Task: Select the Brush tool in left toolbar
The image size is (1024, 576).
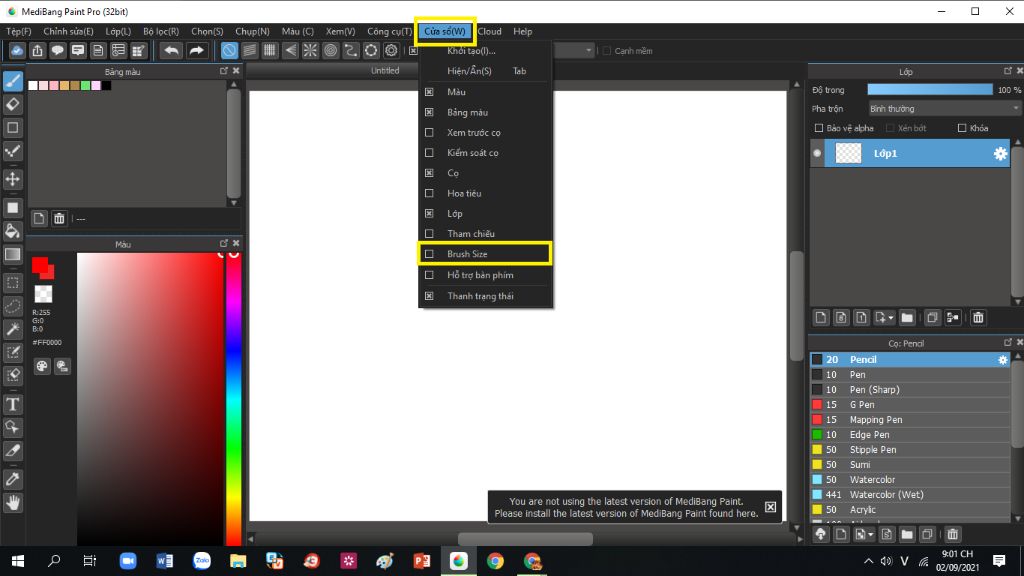Action: (x=13, y=81)
